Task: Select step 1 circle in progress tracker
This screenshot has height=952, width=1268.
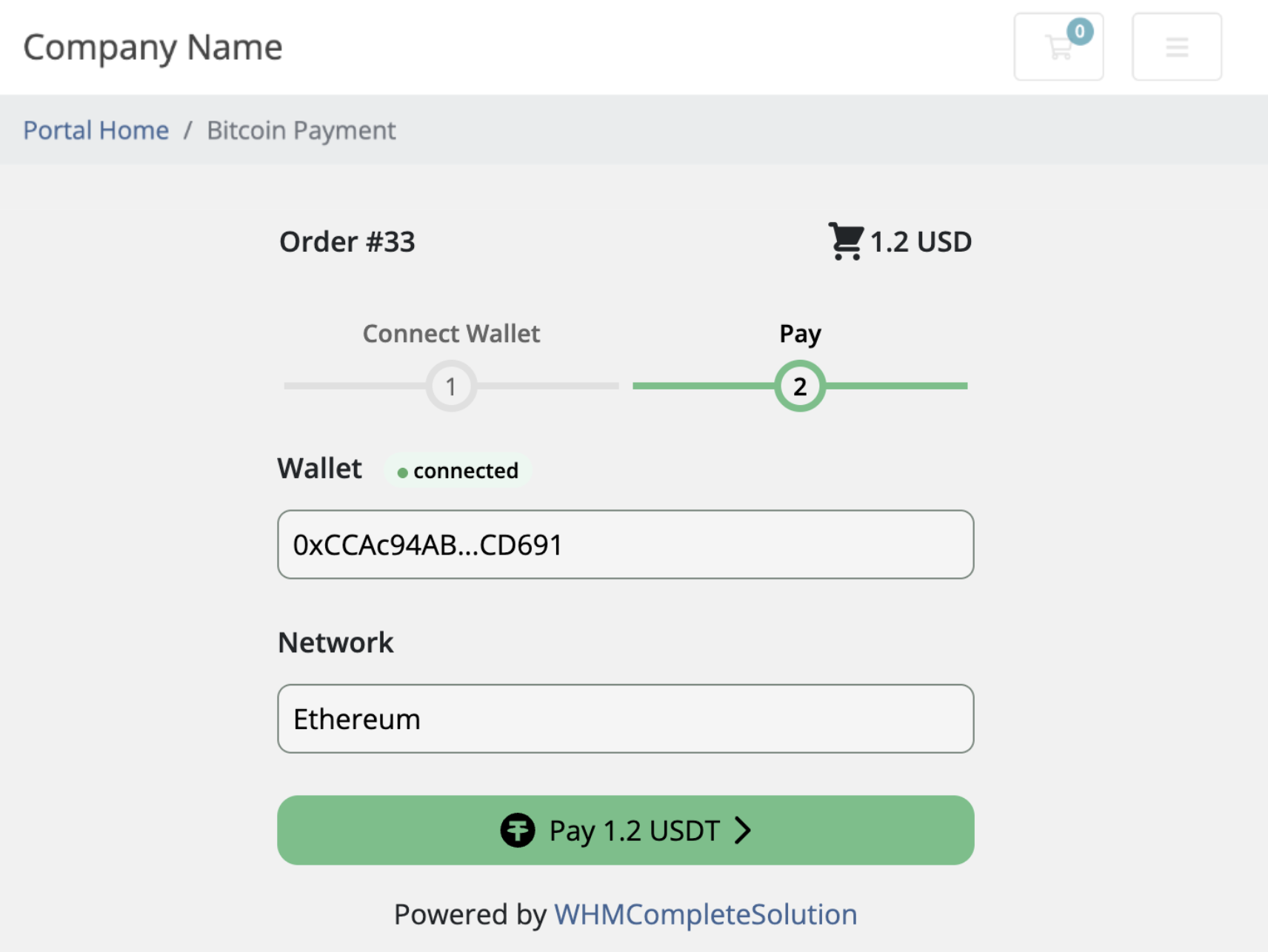Action: click(451, 386)
